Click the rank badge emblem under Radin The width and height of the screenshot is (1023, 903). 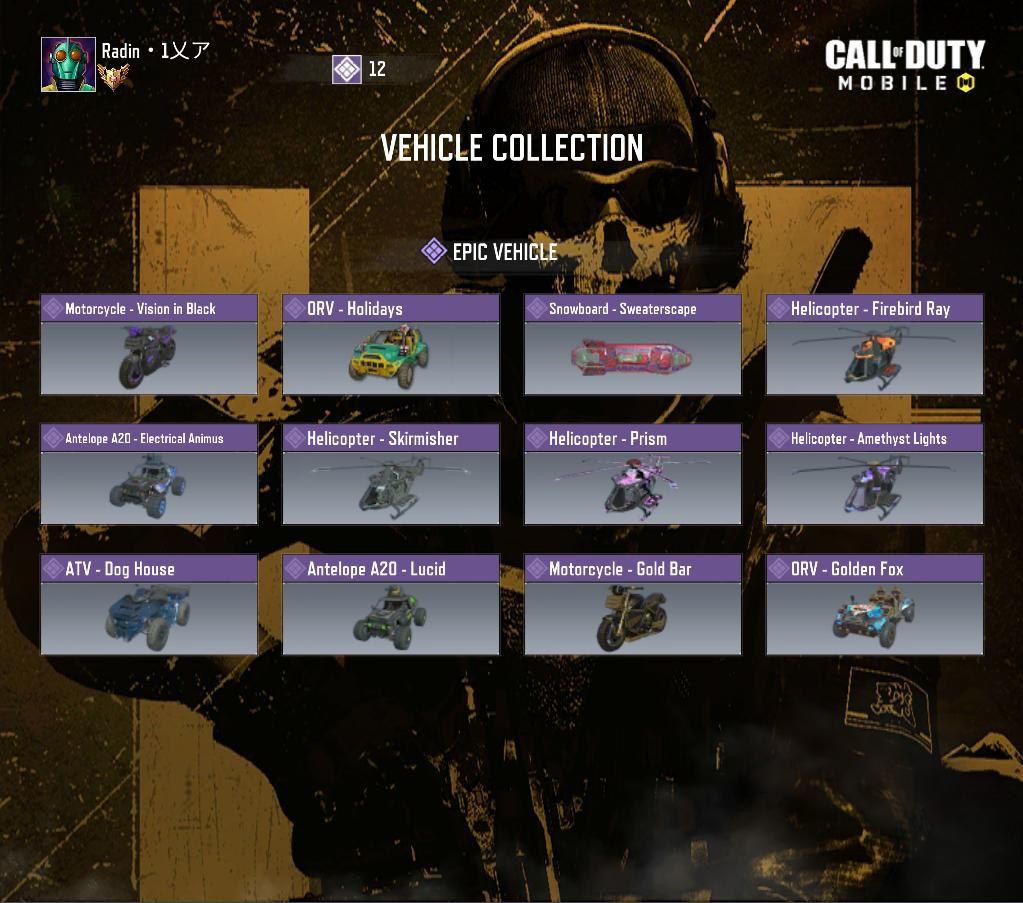click(113, 77)
